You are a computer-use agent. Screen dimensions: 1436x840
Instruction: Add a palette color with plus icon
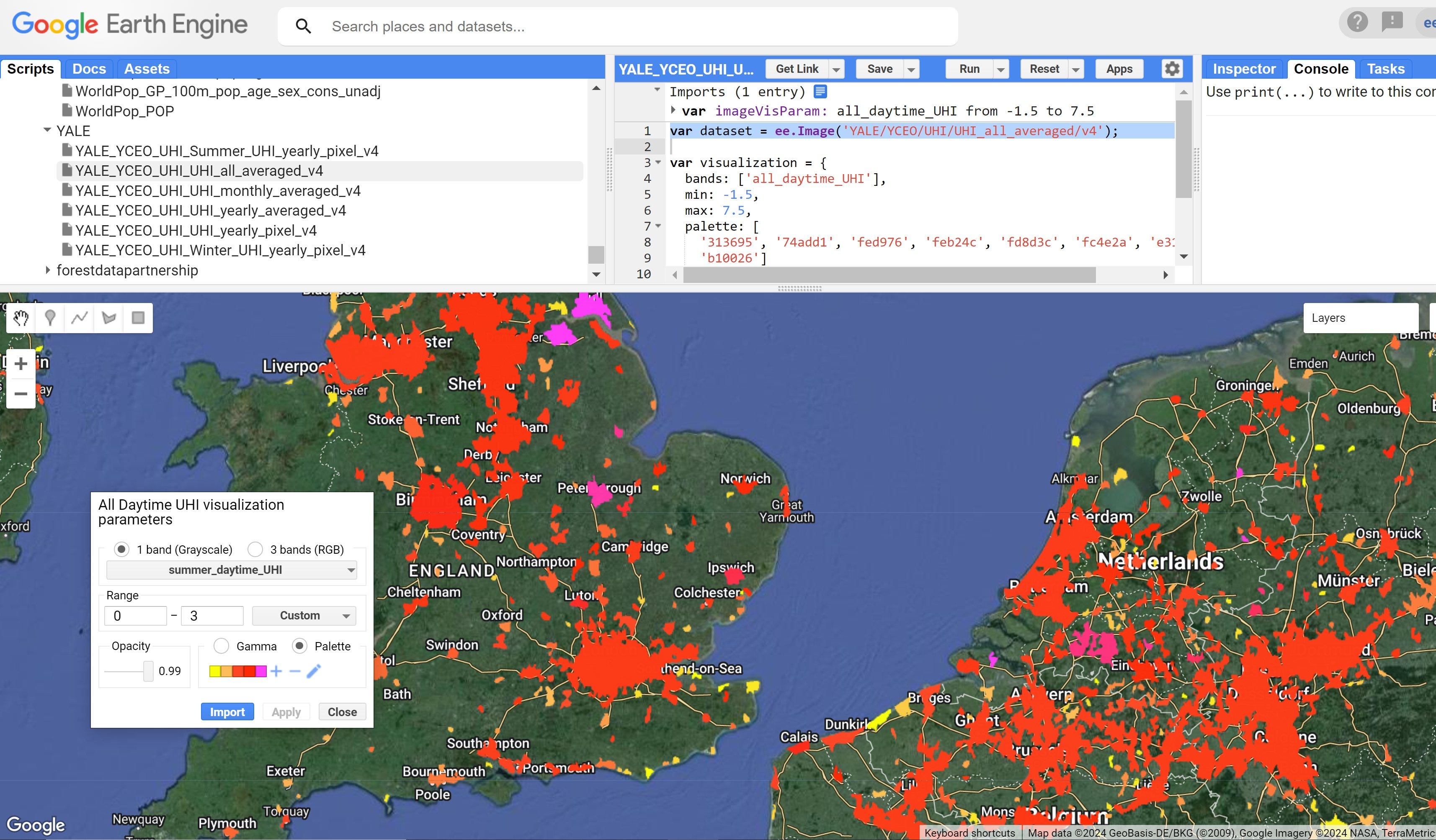click(x=276, y=671)
